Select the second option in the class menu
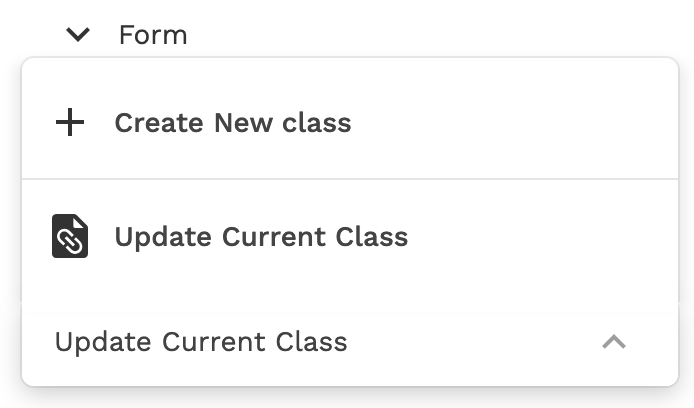The height and width of the screenshot is (408, 694). coord(261,237)
